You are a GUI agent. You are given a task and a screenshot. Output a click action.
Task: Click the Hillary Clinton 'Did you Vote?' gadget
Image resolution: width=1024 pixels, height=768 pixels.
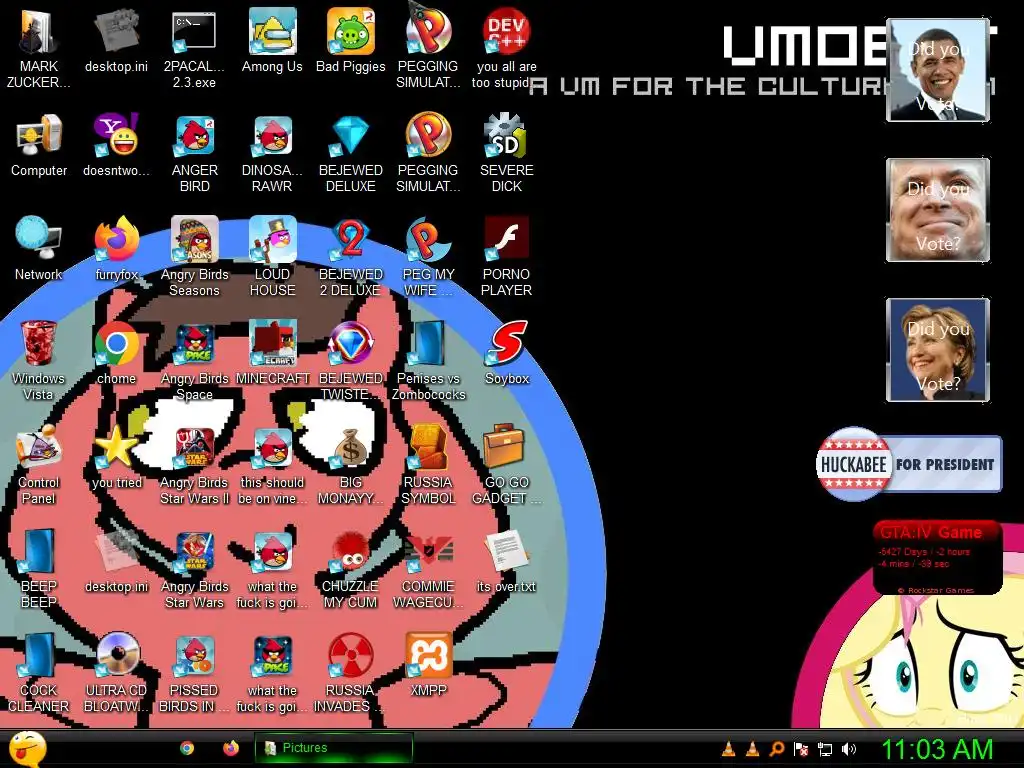click(938, 349)
